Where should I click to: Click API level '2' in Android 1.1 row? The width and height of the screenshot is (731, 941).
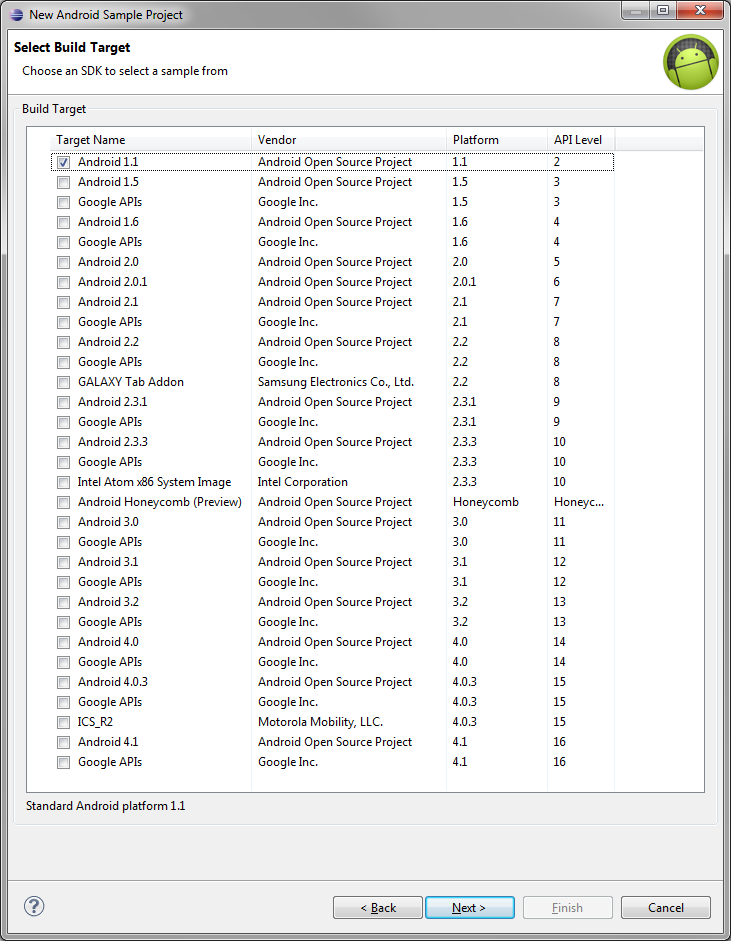(x=557, y=161)
